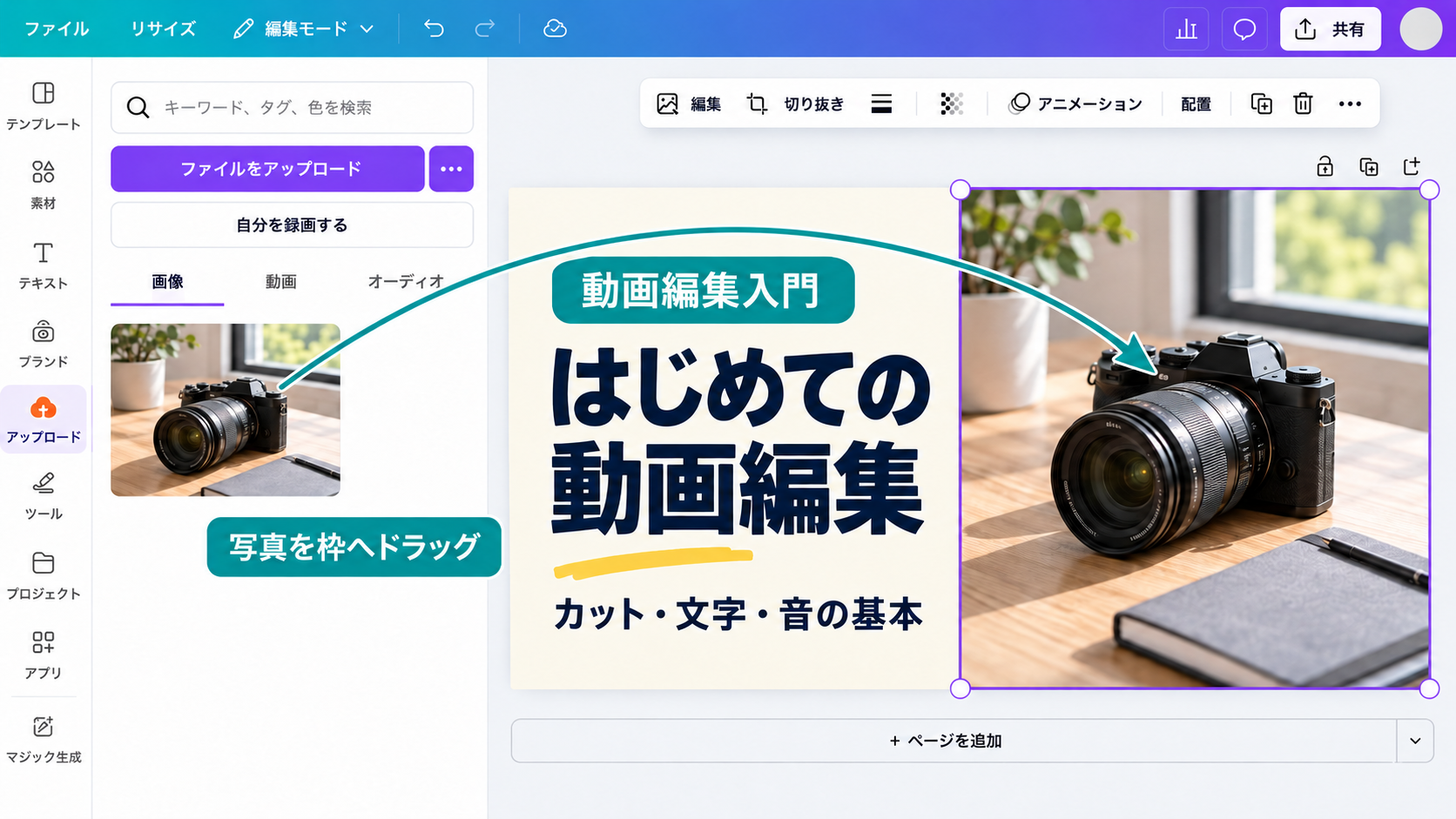
Task: Click ページを追加 button
Action: pos(954,741)
